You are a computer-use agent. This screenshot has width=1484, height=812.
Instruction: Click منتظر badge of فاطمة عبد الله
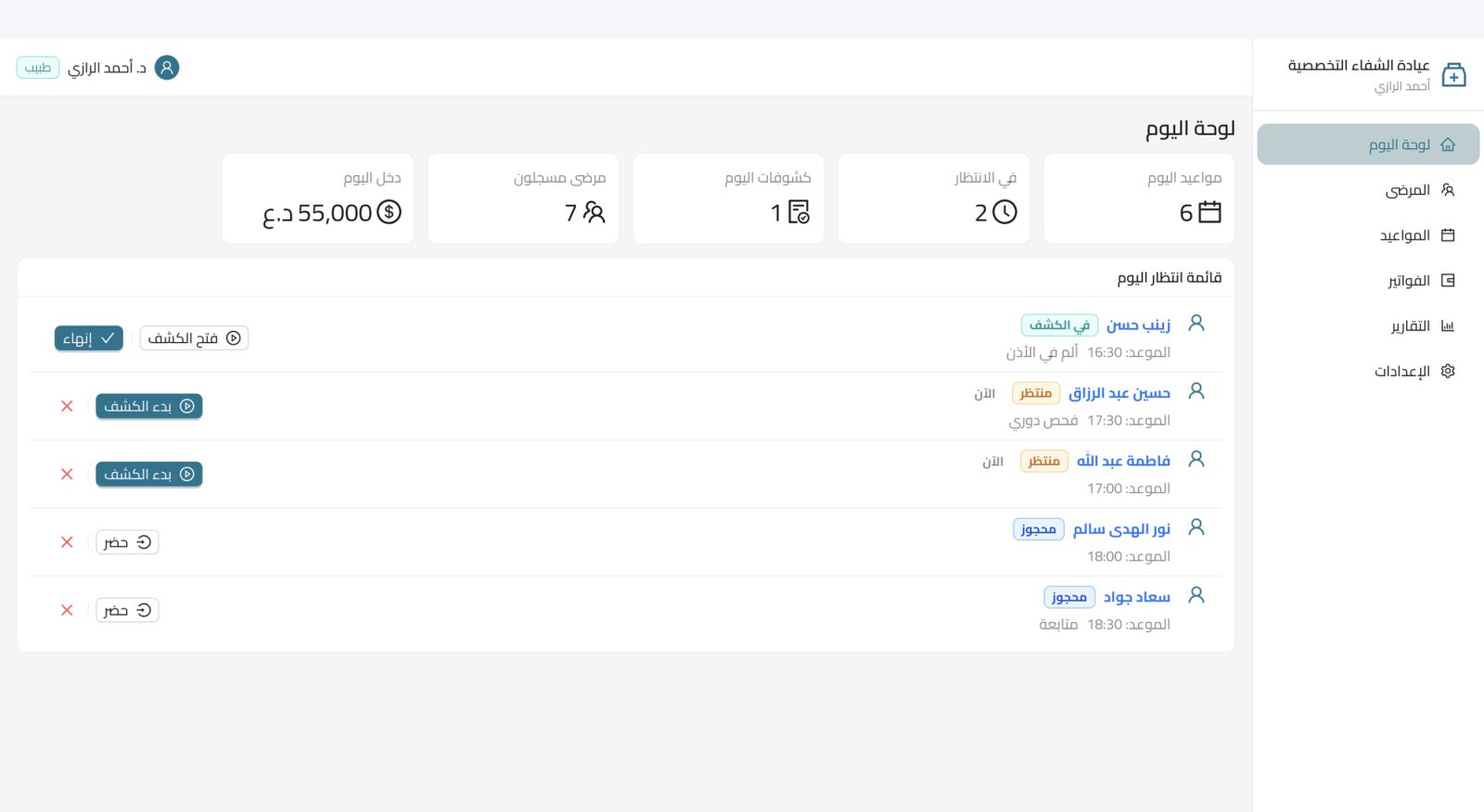click(x=1044, y=461)
